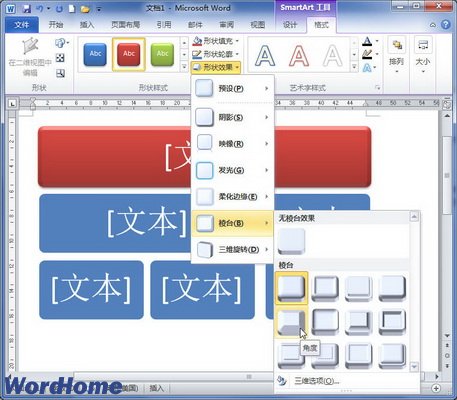Choose the 无棱台效果 no-bevel thumbnail
Image resolution: width=457 pixels, height=400 pixels.
click(x=291, y=241)
